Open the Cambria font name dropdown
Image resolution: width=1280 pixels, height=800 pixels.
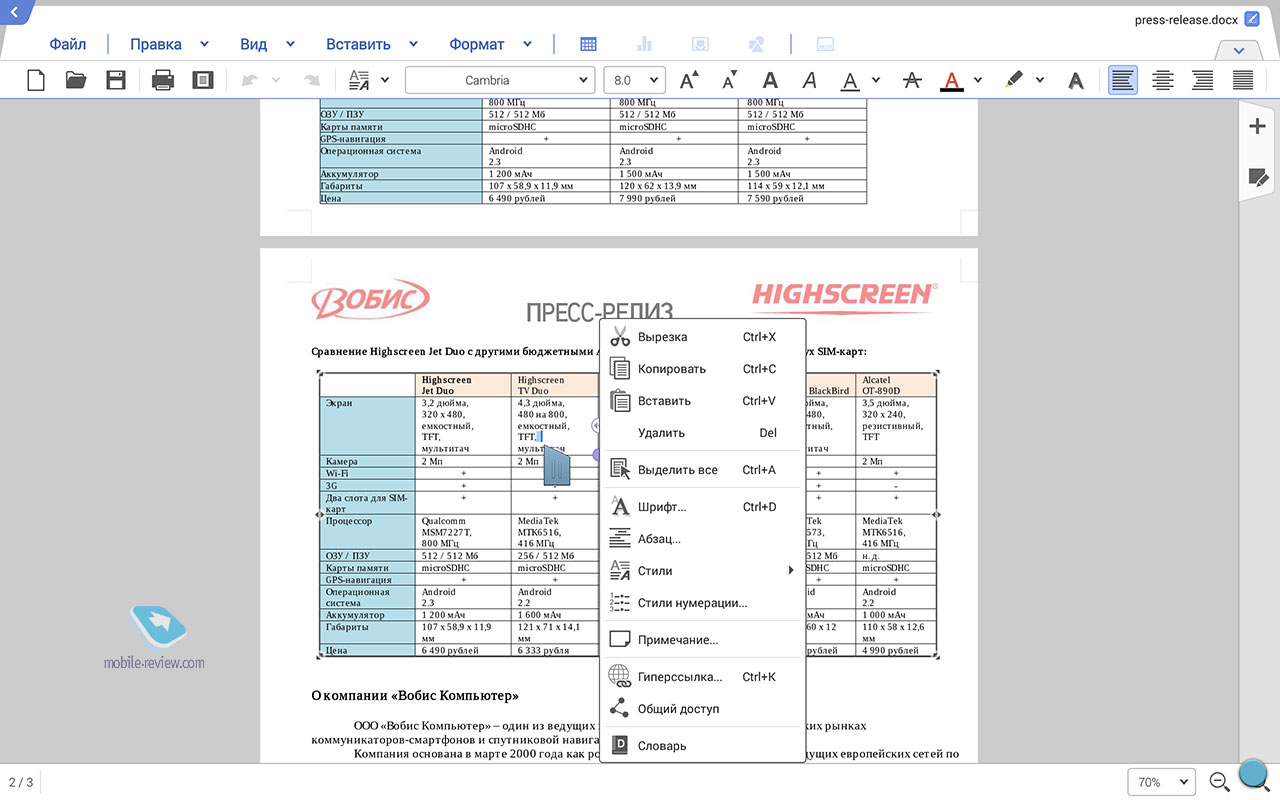(x=500, y=80)
